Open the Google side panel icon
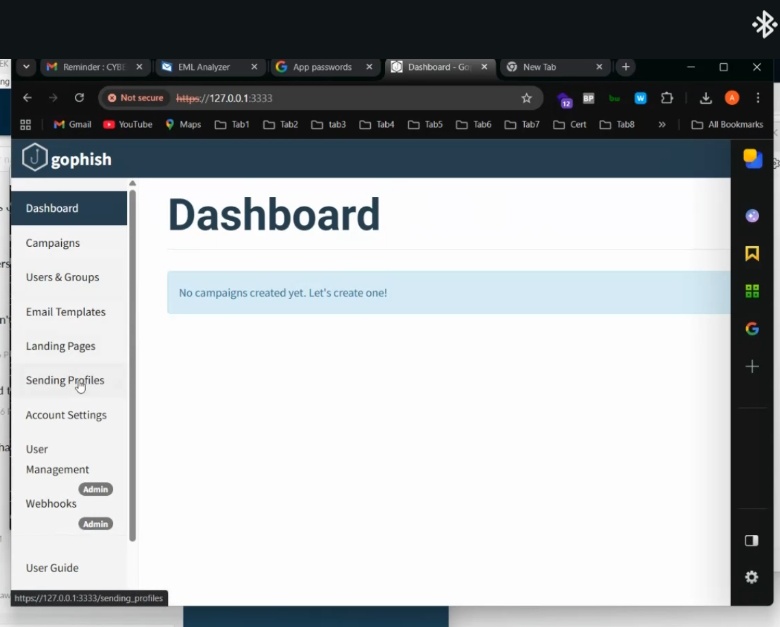This screenshot has width=780, height=627. pyautogui.click(x=752, y=328)
